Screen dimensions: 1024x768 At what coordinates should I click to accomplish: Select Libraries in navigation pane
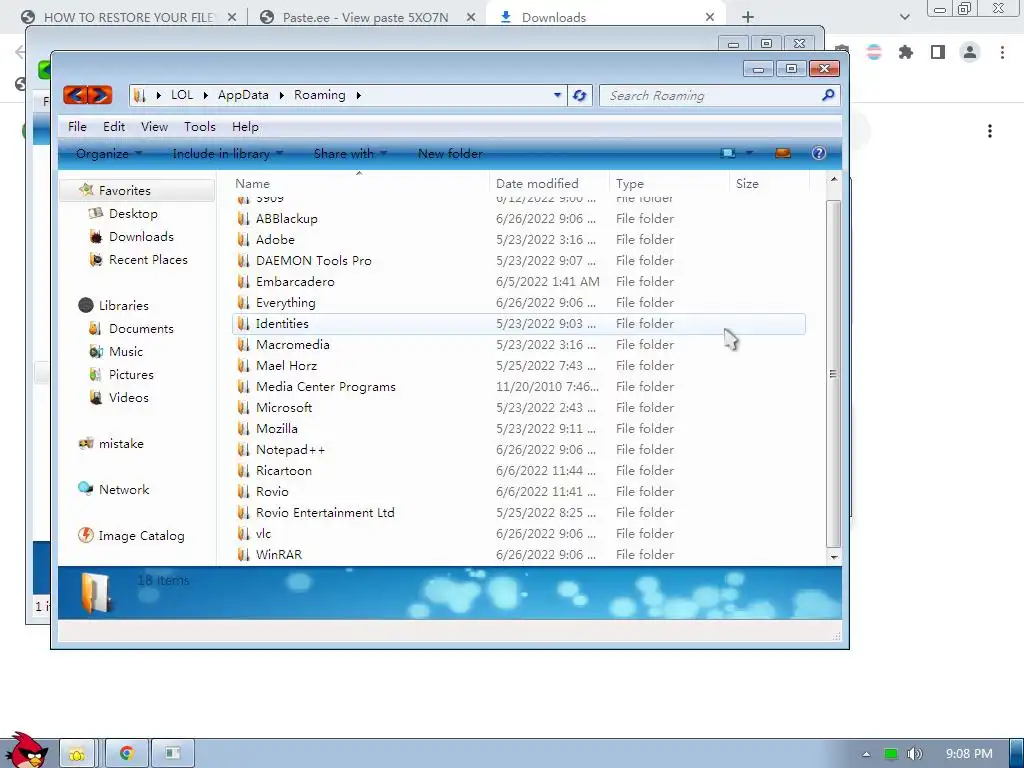click(x=123, y=306)
